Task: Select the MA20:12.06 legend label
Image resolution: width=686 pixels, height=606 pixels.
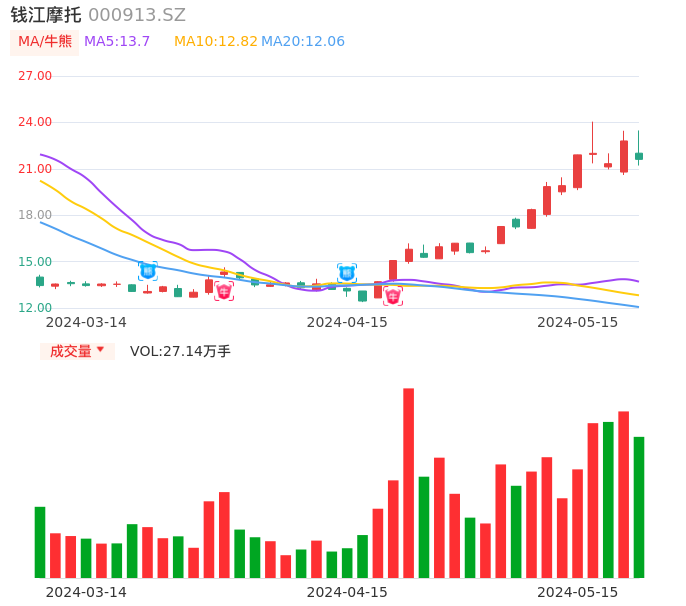Action: point(303,42)
